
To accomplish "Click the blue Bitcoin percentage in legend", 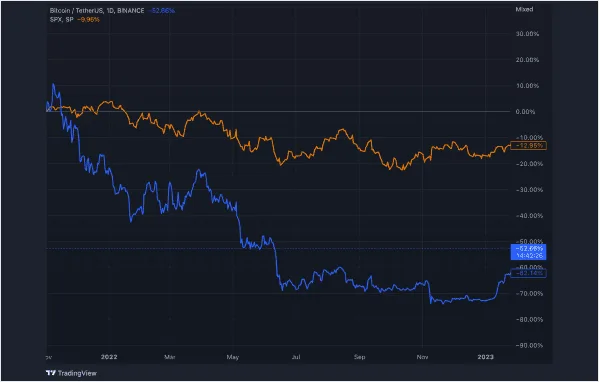I will pos(161,11).
